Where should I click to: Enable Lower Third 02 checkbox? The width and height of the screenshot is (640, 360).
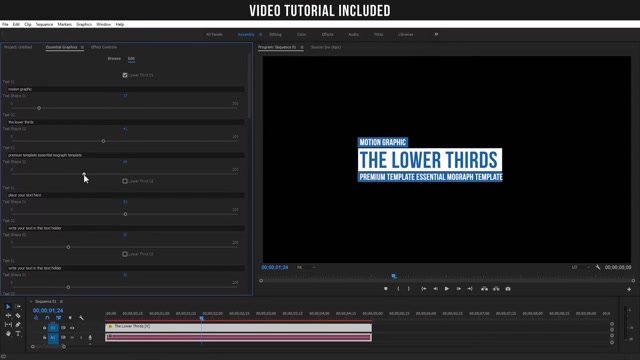coord(125,181)
